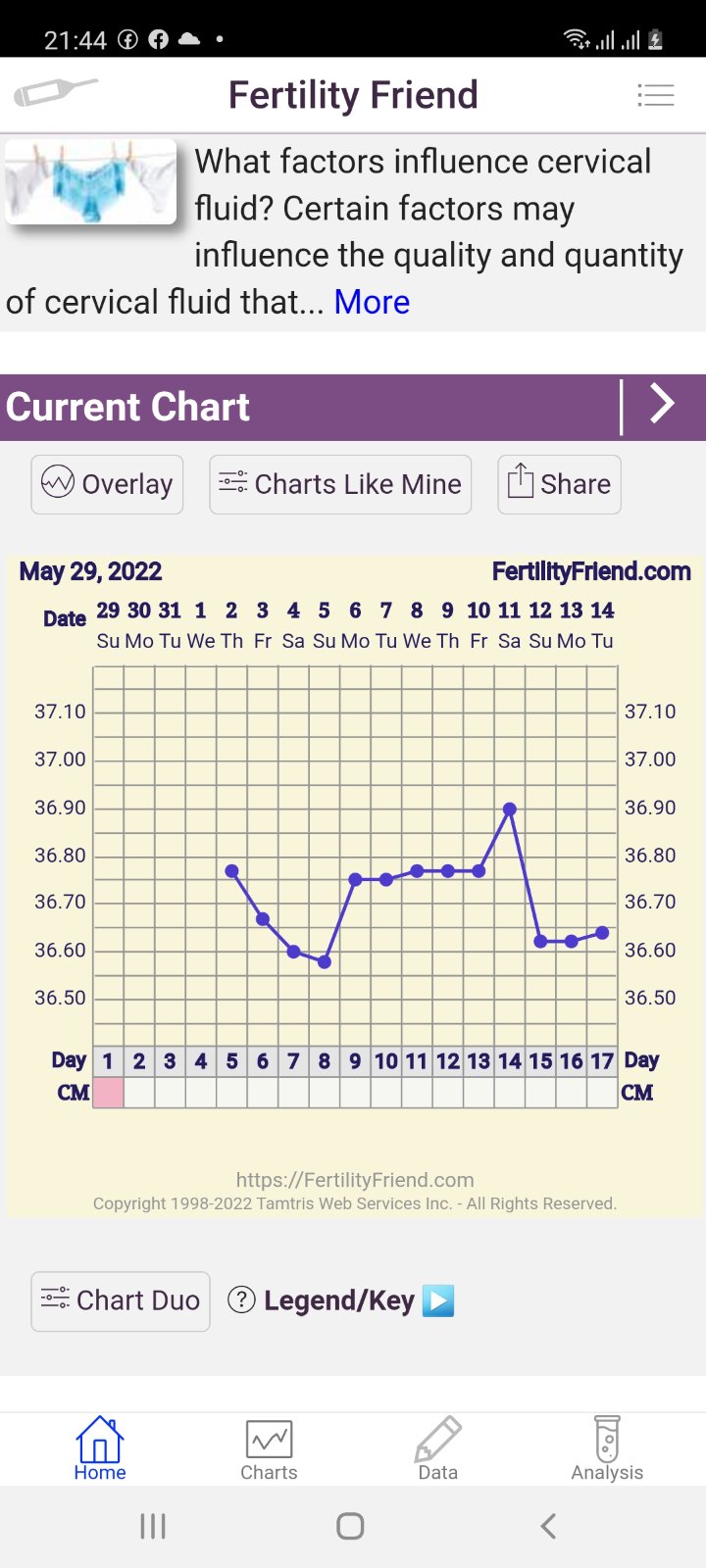Open Chart Duo settings

tap(121, 1300)
